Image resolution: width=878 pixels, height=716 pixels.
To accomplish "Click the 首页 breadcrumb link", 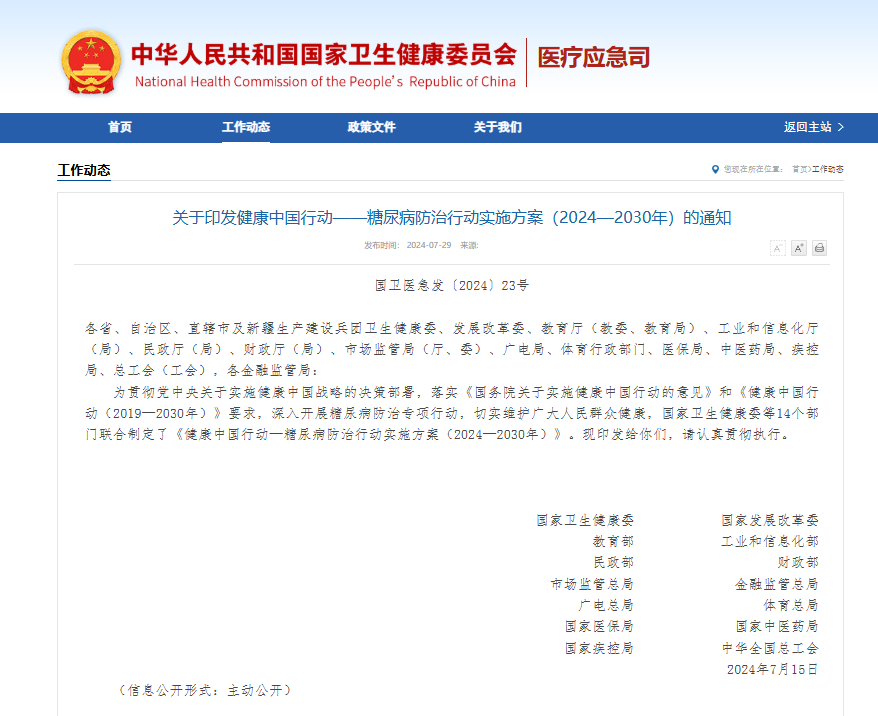I will coord(800,170).
